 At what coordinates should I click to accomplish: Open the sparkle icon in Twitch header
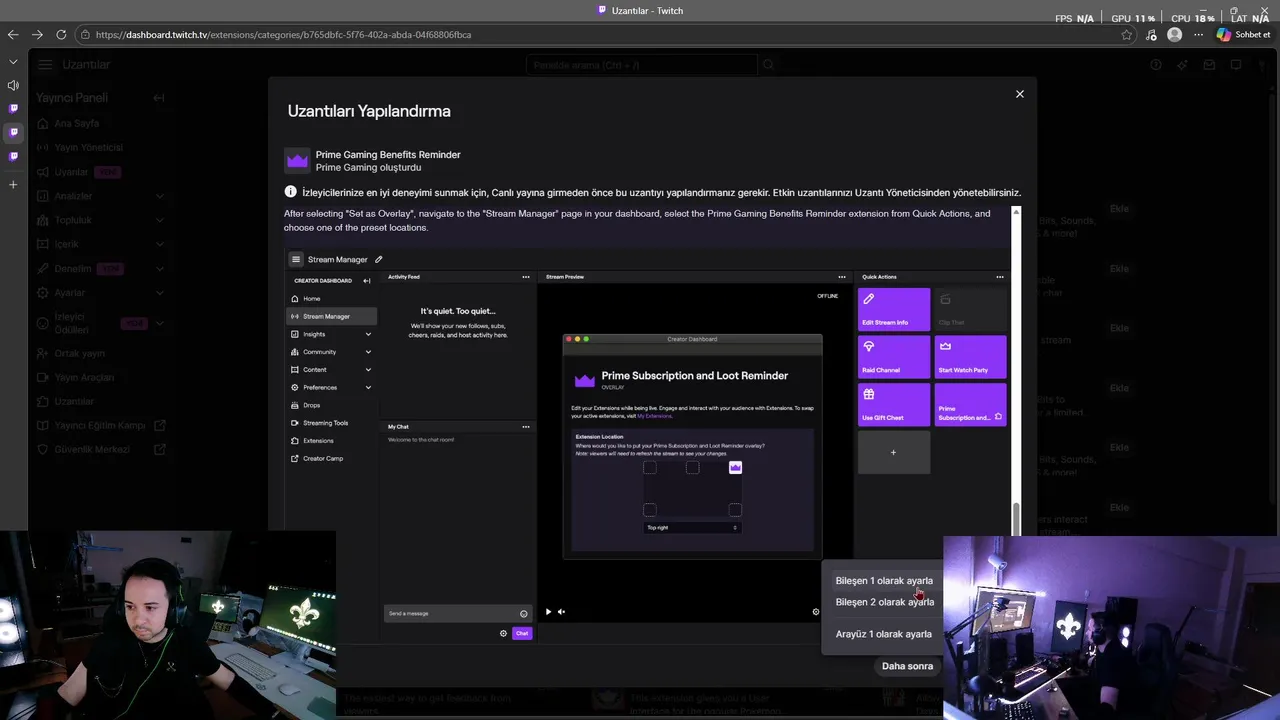click(1183, 65)
